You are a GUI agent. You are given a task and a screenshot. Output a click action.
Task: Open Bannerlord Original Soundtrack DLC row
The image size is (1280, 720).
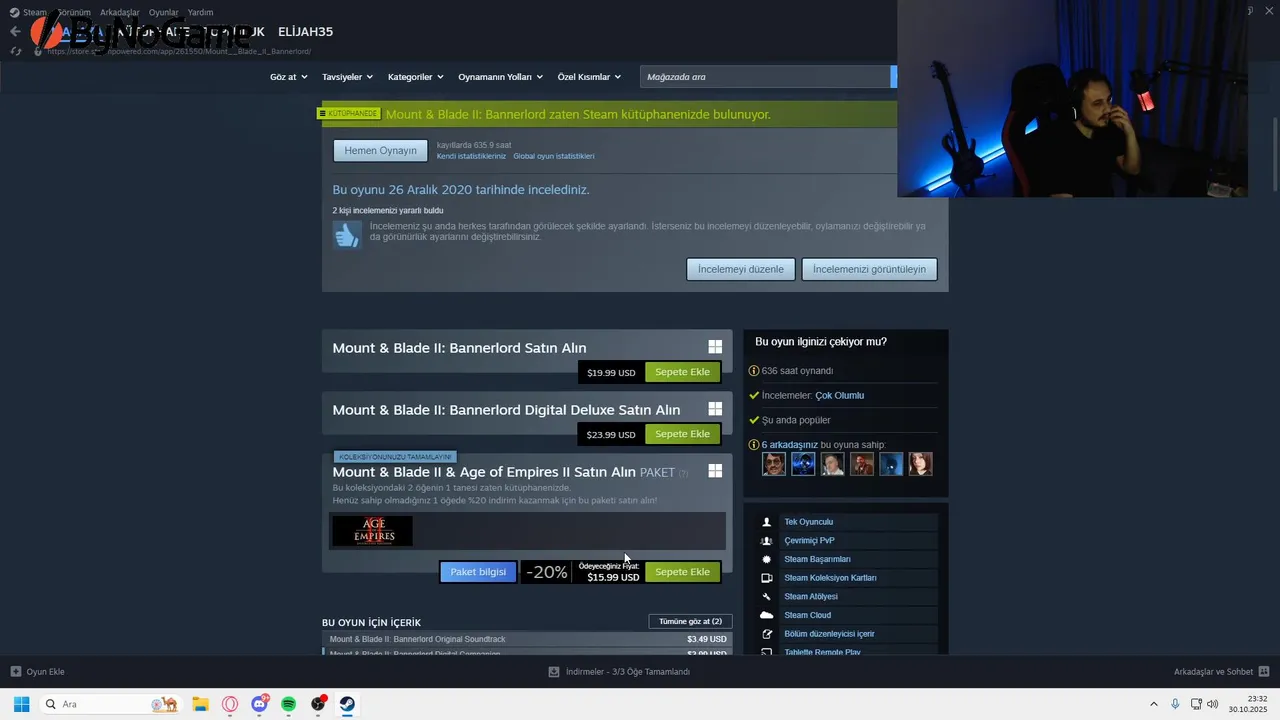pyautogui.click(x=527, y=639)
